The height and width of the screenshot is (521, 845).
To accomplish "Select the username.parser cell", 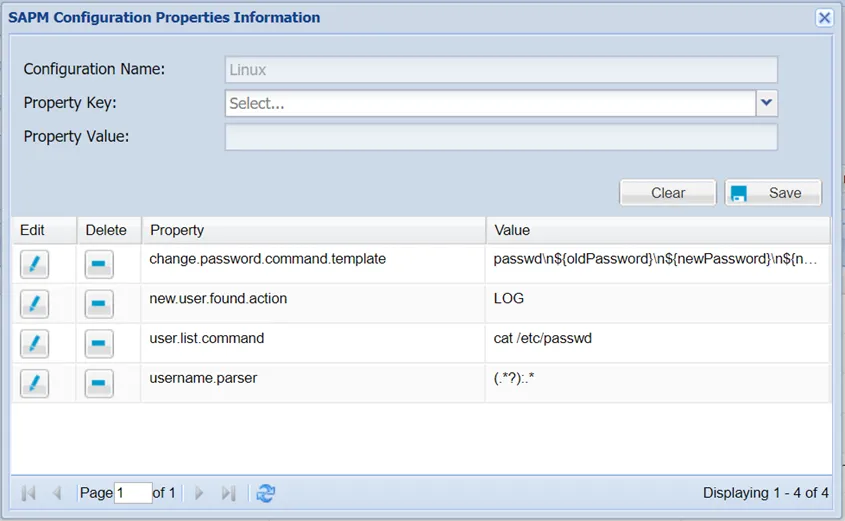I will (x=314, y=384).
